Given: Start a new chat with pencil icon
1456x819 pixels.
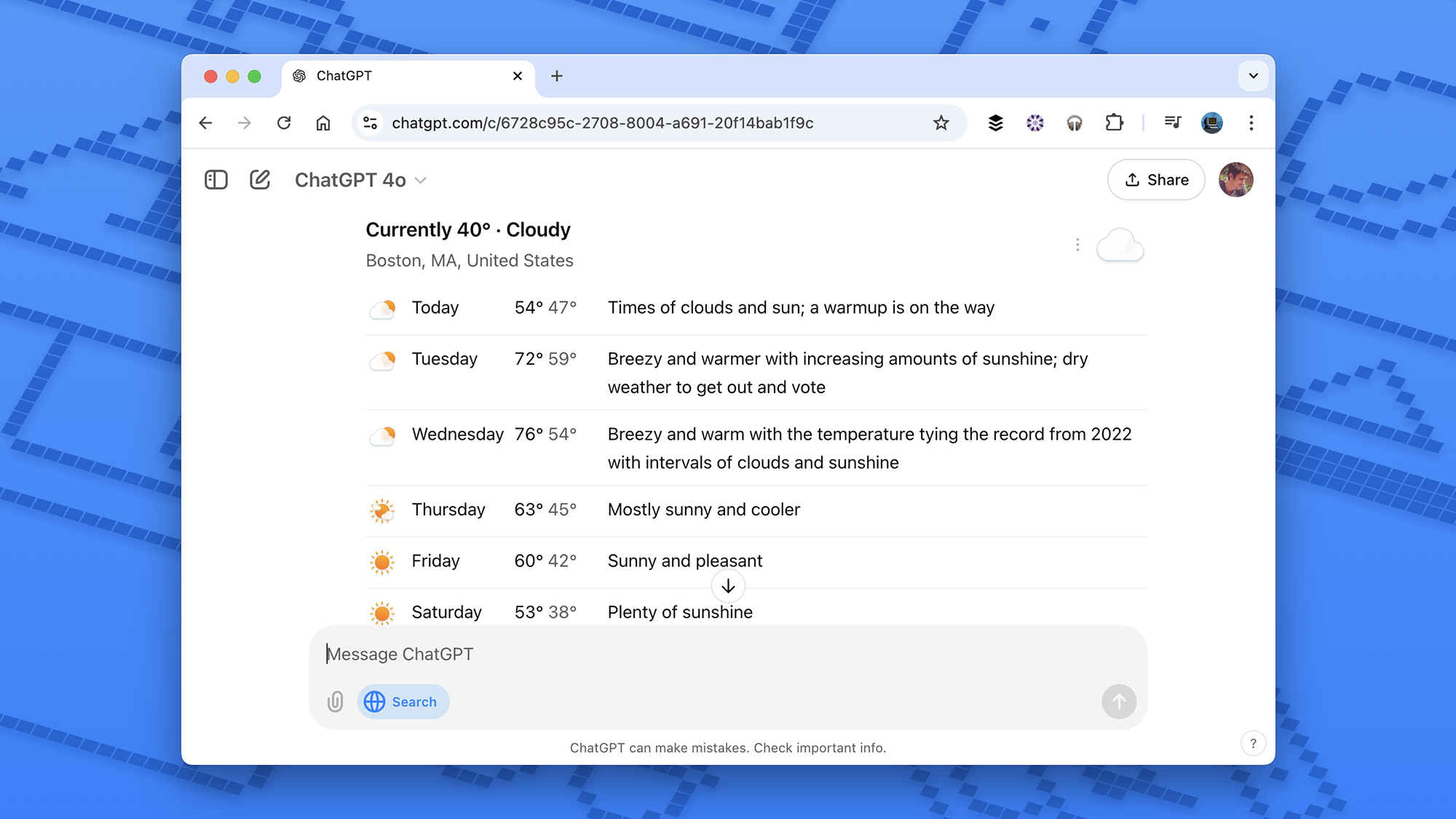Looking at the screenshot, I should (260, 180).
